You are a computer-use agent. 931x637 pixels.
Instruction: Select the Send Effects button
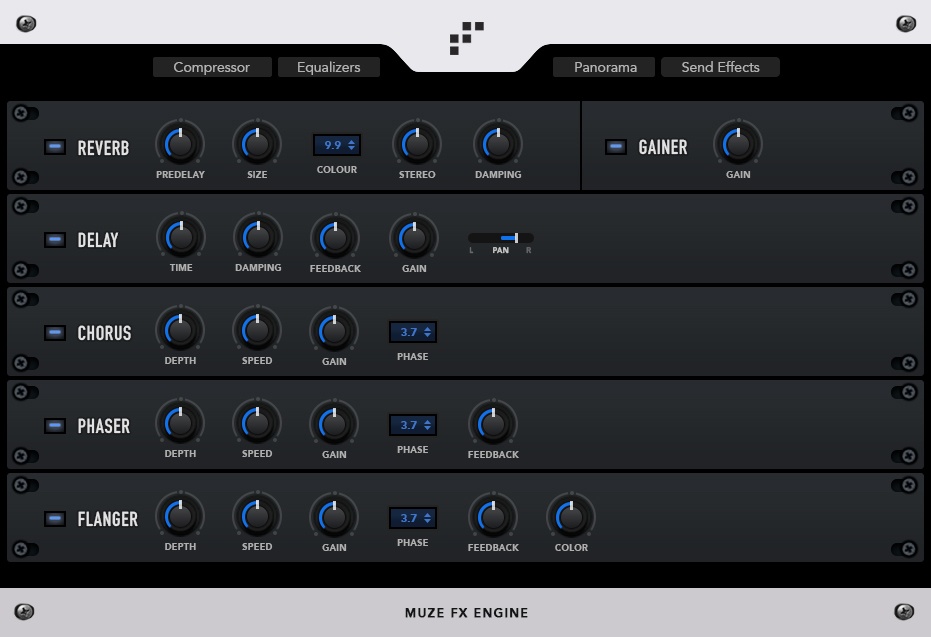[720, 67]
